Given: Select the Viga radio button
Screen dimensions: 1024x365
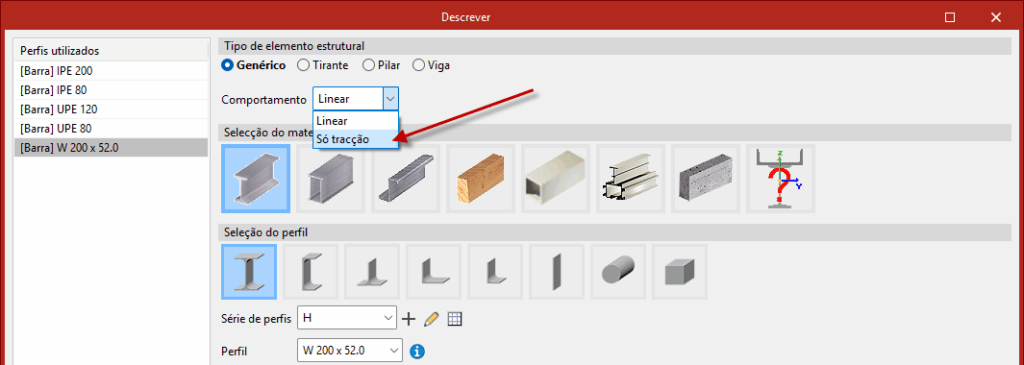Looking at the screenshot, I should point(431,65).
